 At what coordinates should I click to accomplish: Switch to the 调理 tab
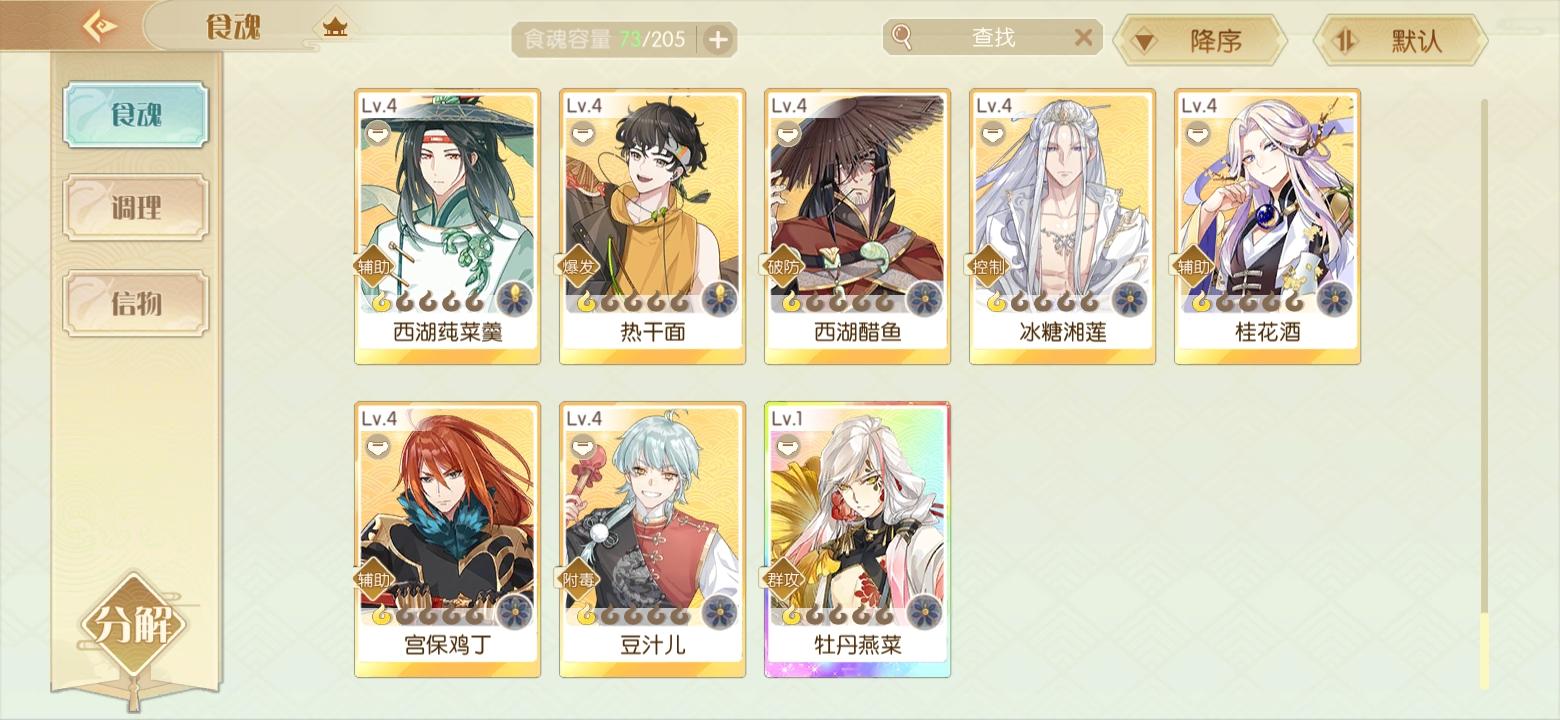136,208
